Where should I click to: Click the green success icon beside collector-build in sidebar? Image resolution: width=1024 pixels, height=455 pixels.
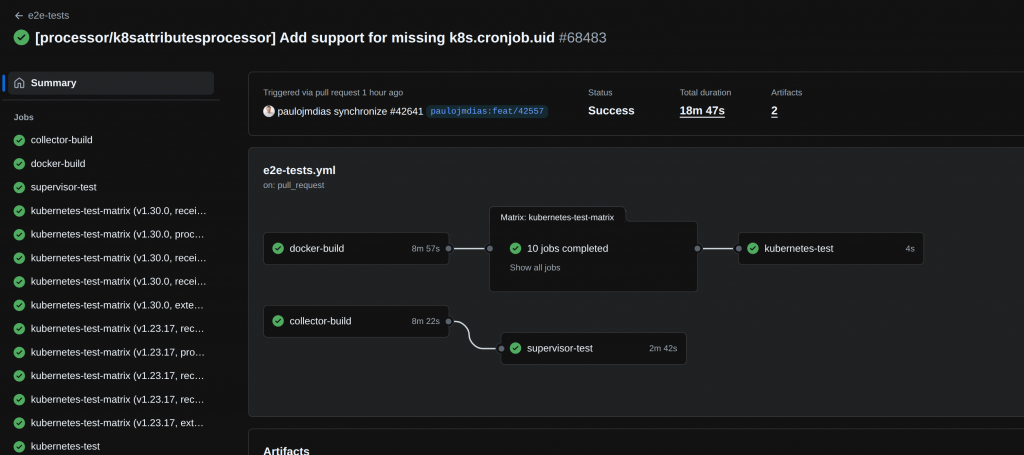19,140
